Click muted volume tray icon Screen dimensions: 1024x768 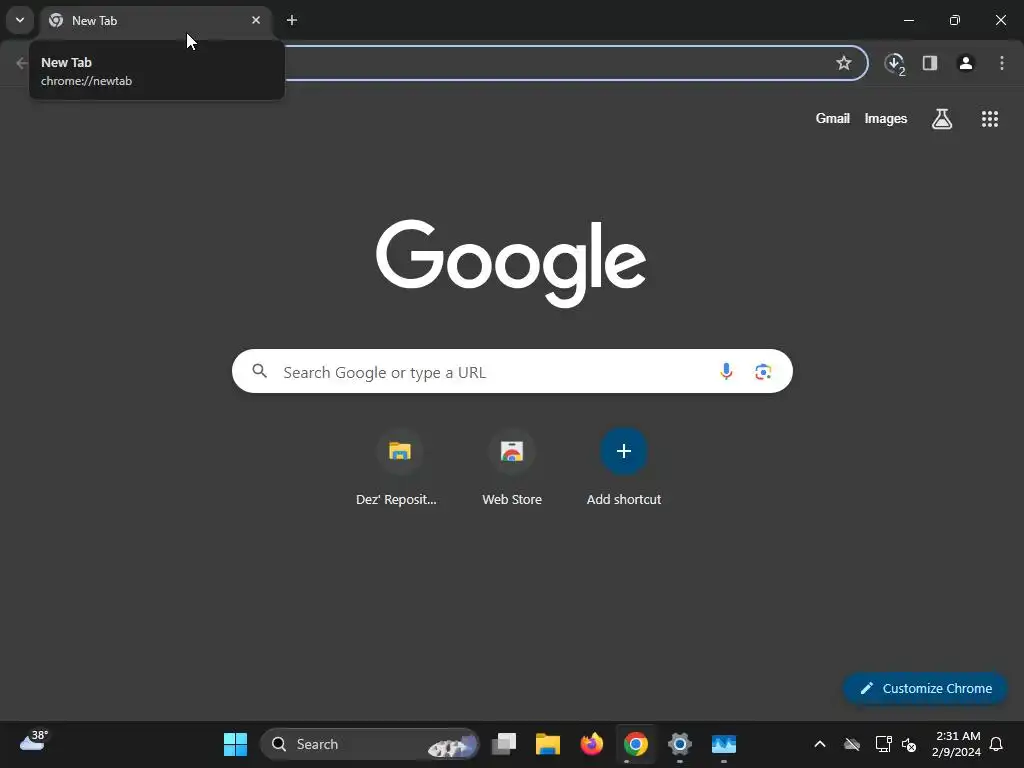(x=909, y=744)
